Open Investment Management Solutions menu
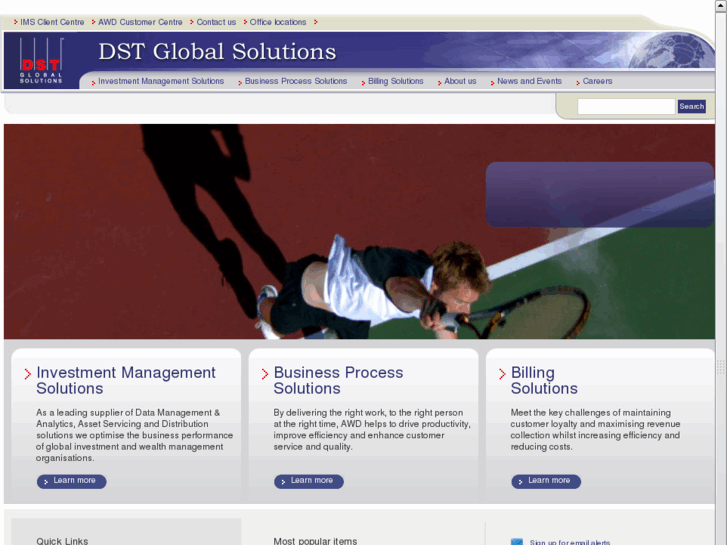Image resolution: width=727 pixels, height=545 pixels. 161,81
